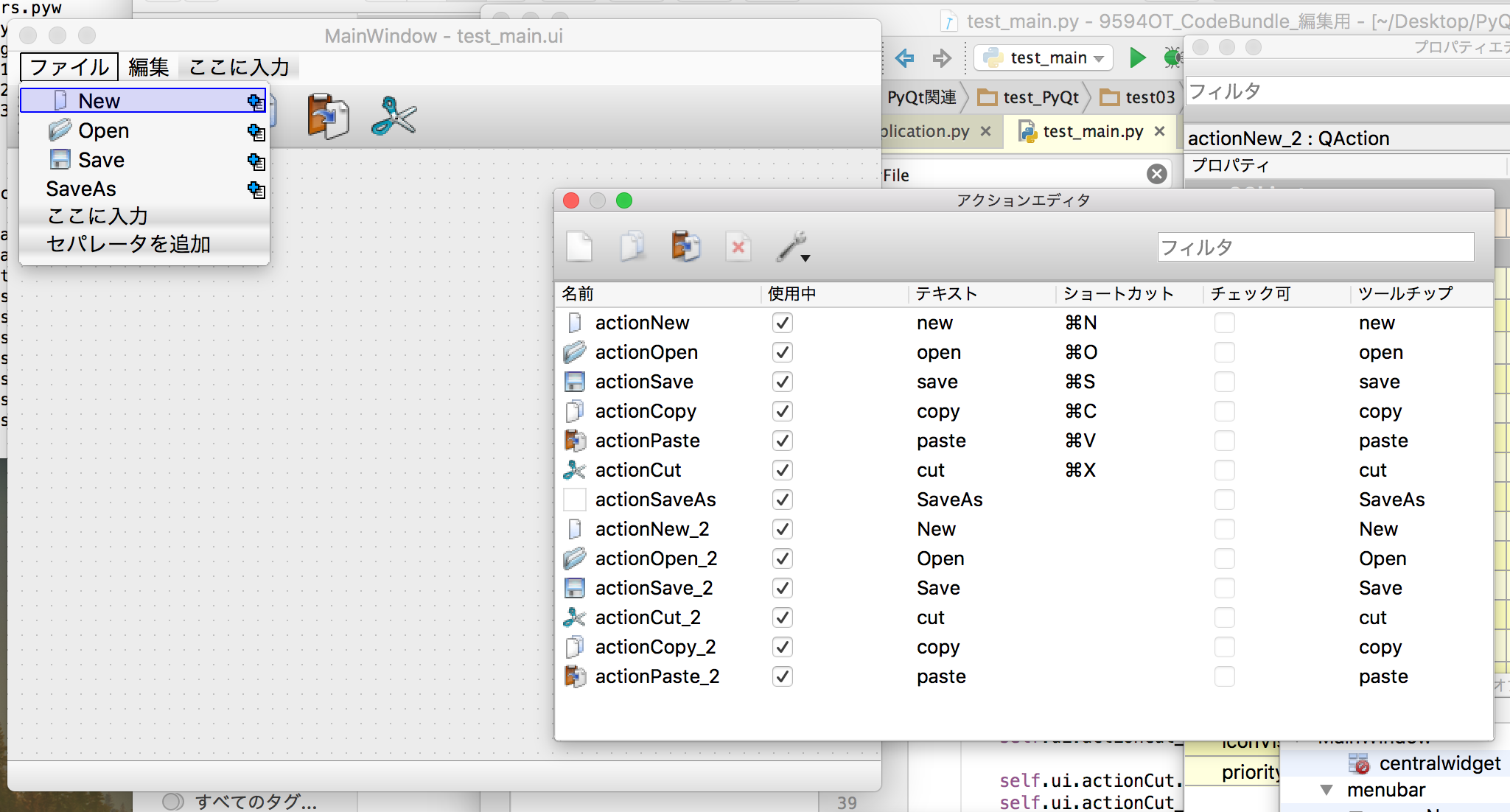Start the debugger with the bug icon
The image size is (1510, 812).
point(1173,59)
